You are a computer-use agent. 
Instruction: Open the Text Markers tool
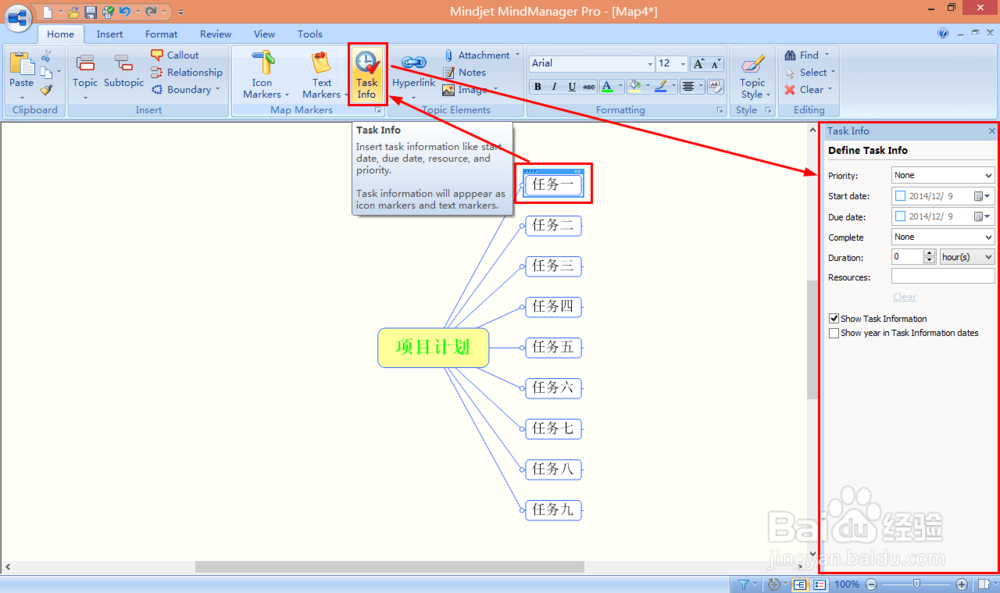coord(321,75)
